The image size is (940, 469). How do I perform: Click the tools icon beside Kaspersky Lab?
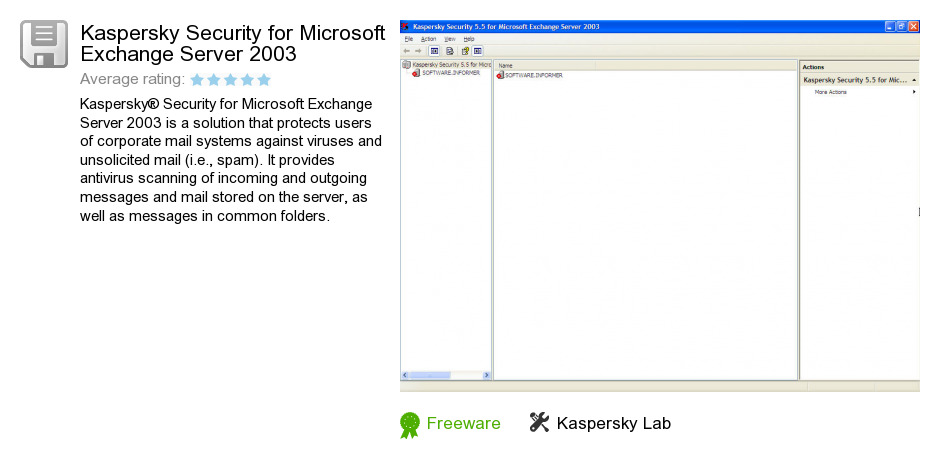[x=539, y=423]
